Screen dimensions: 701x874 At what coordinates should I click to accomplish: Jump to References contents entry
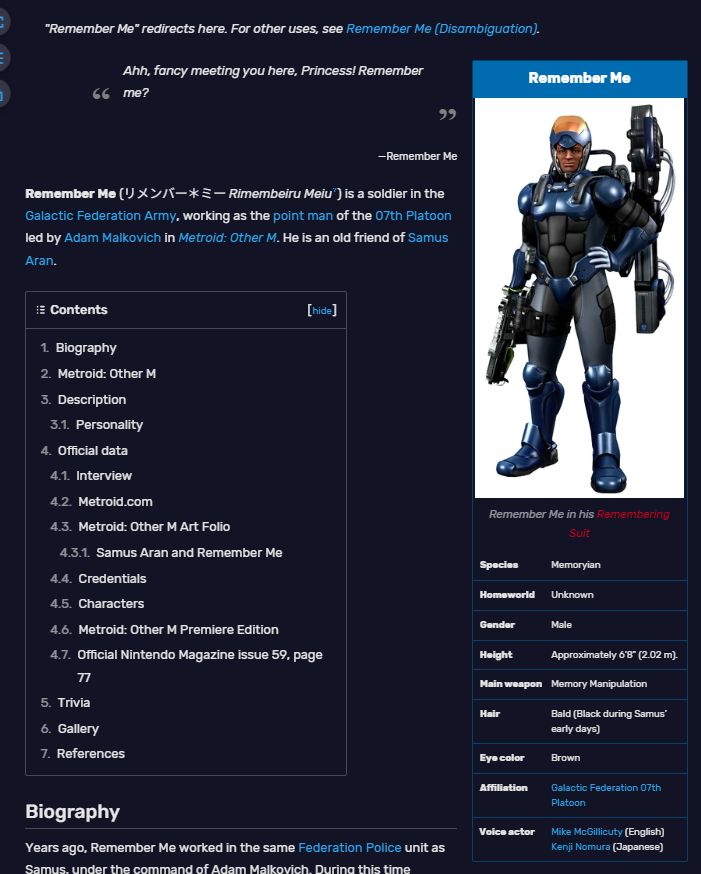[x=91, y=754]
